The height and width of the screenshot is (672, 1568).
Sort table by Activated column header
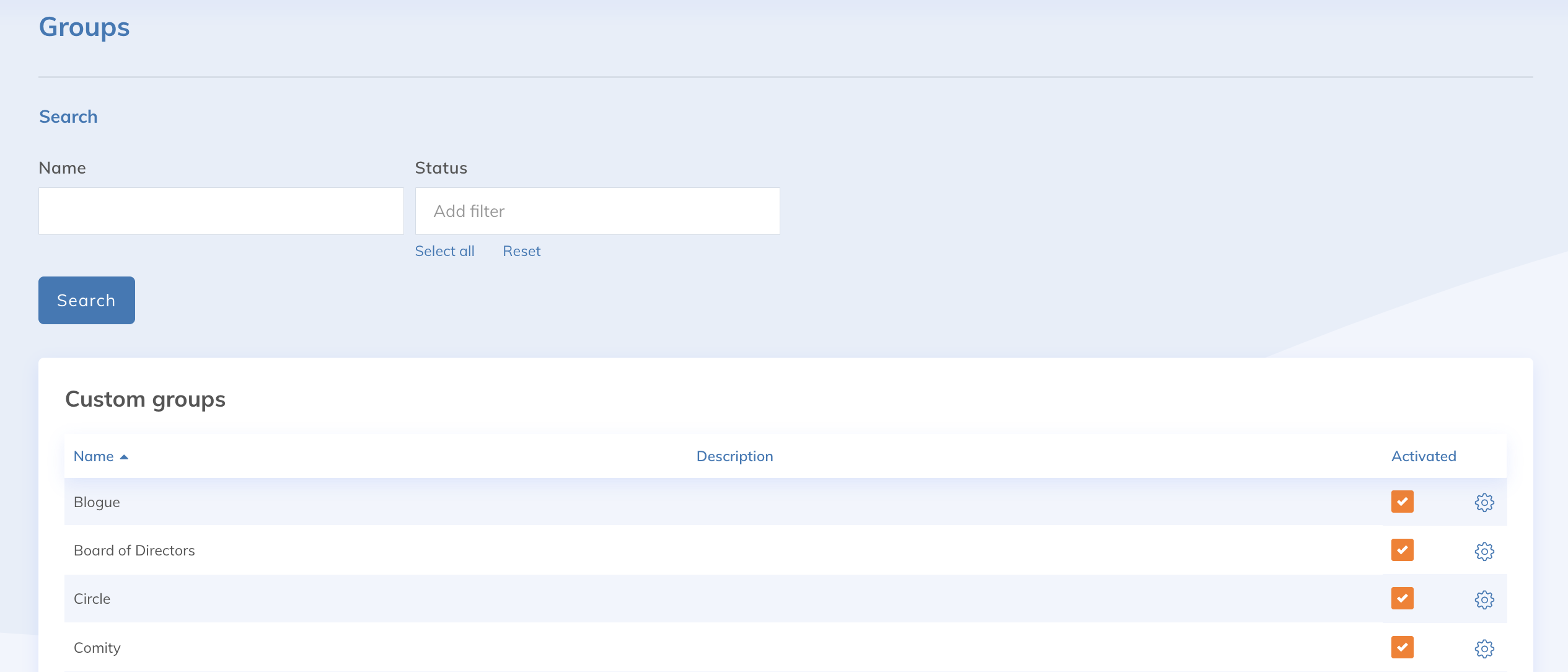click(x=1423, y=456)
